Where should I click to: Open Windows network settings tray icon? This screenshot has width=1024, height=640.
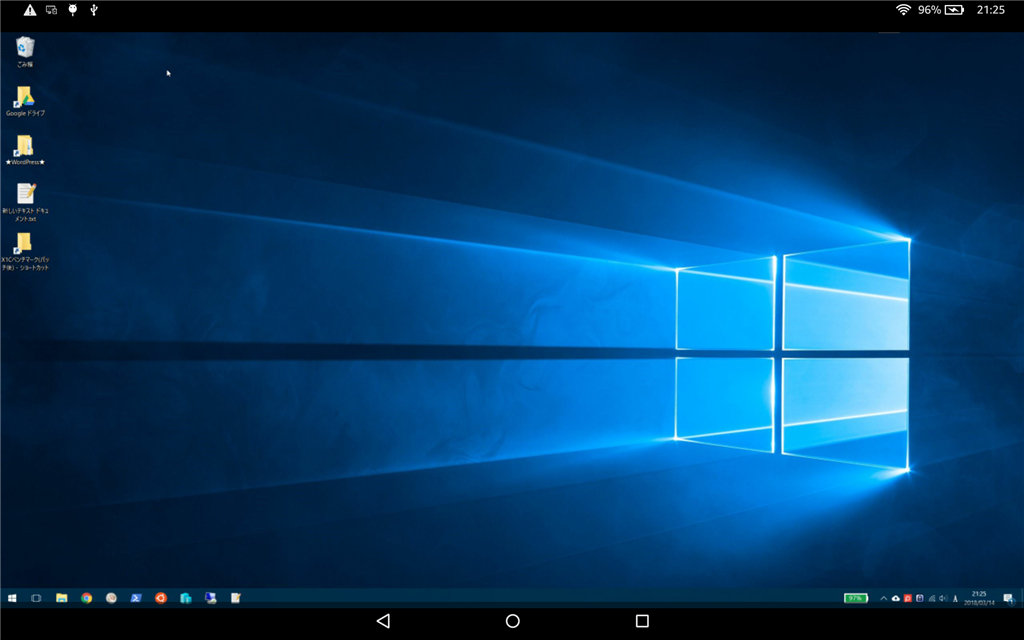coord(931,598)
